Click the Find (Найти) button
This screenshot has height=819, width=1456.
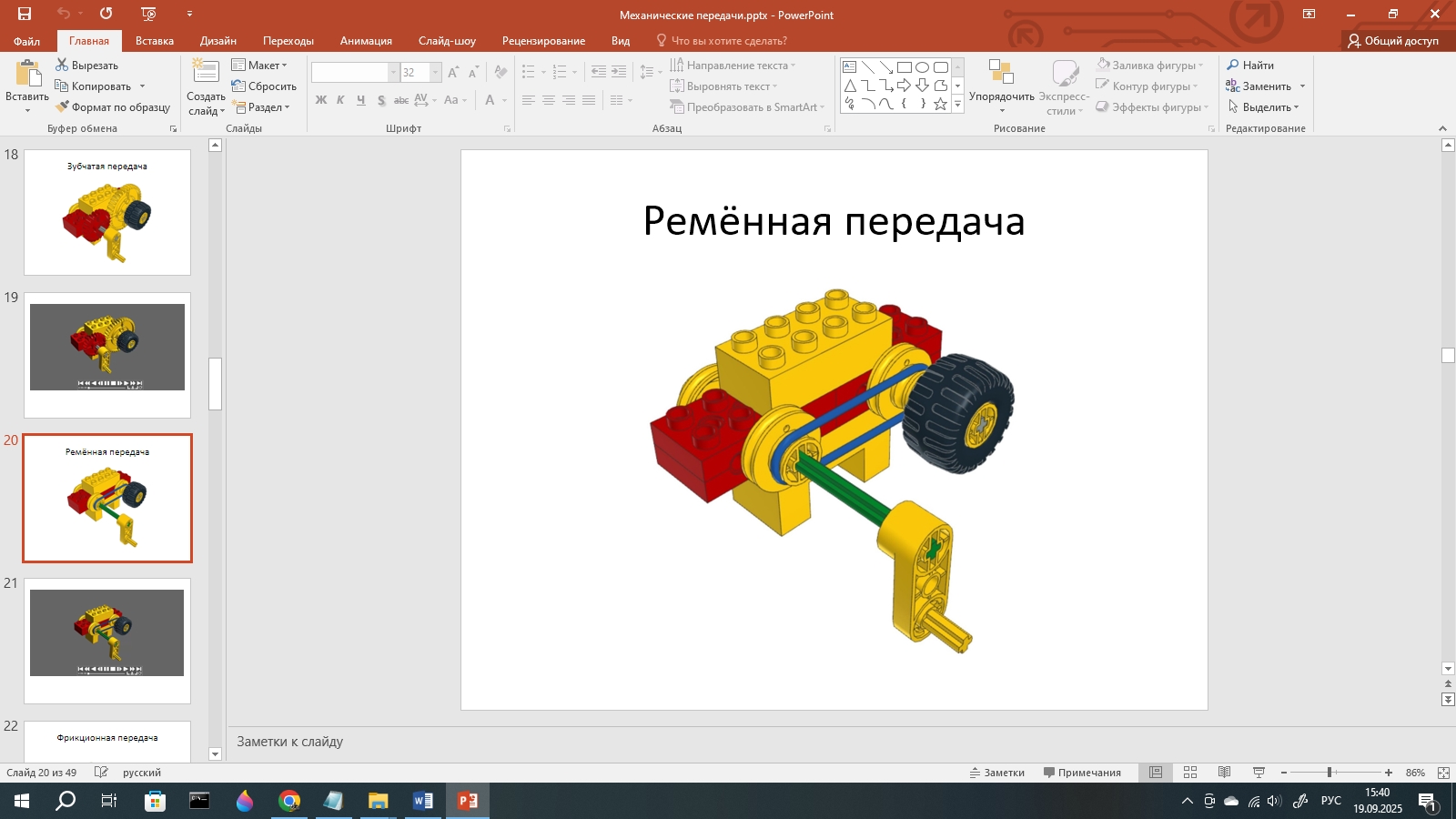[x=1250, y=66]
